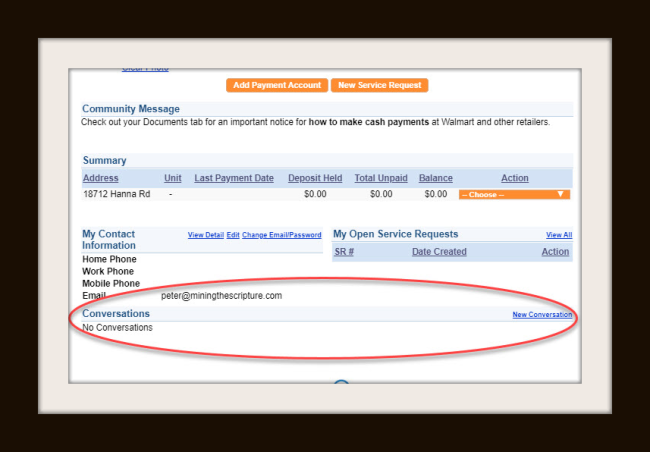Screen dimensions: 650x452
Task: Click the Work Phone label
Action: click(108, 271)
